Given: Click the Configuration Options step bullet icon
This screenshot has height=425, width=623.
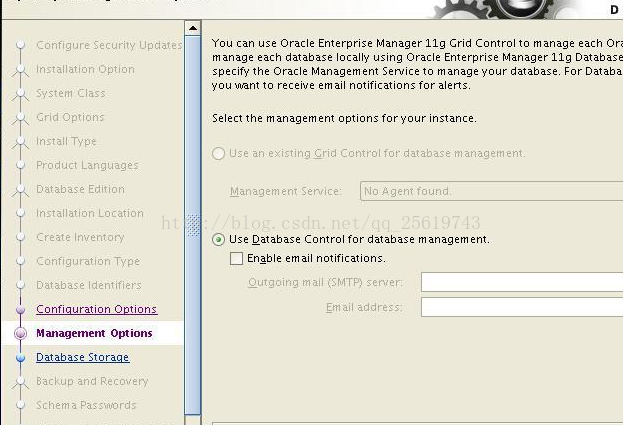Looking at the screenshot, I should coord(21,309).
